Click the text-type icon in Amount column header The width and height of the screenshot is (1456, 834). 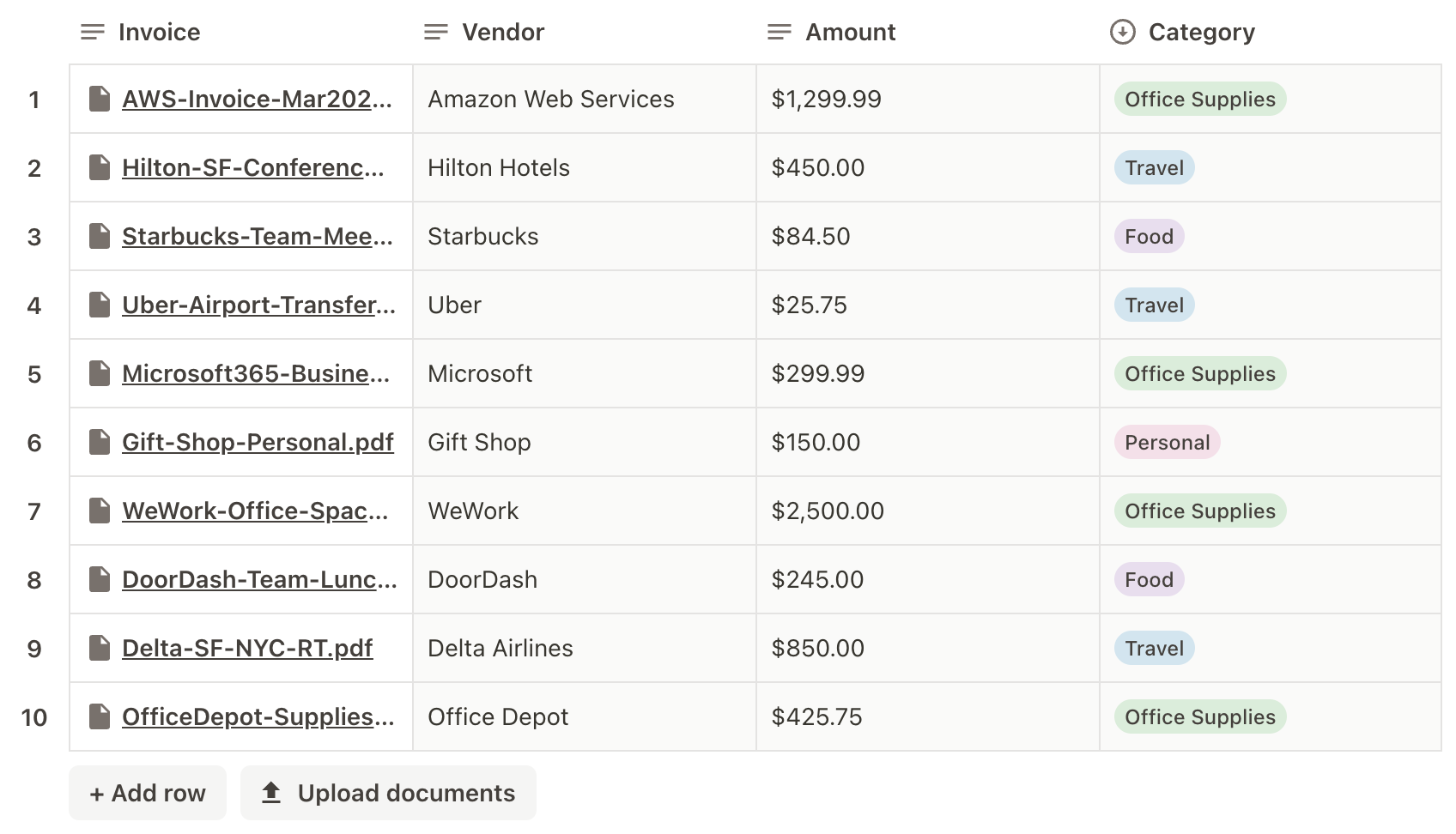point(780,32)
